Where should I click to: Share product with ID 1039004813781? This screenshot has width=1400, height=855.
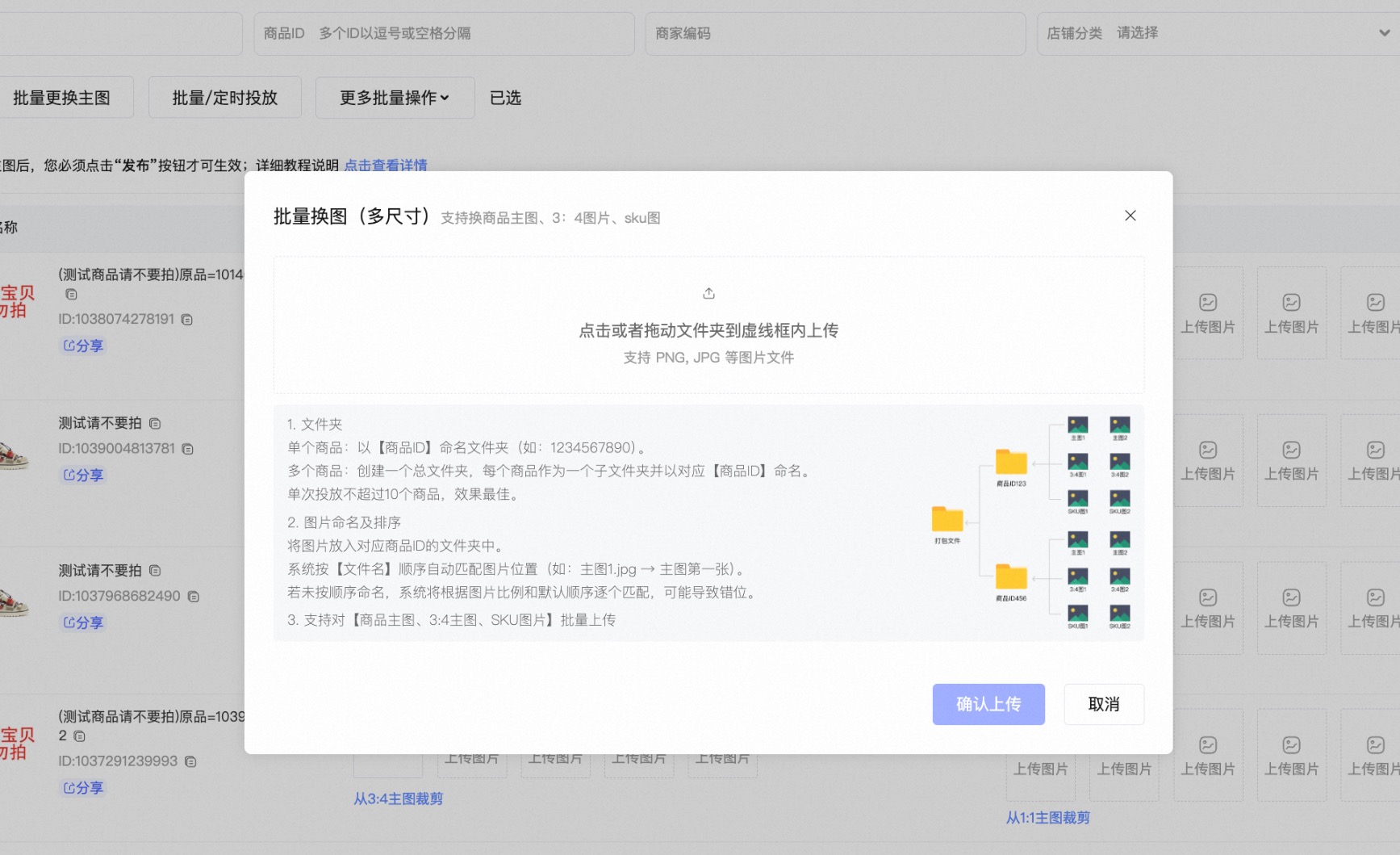coord(83,475)
